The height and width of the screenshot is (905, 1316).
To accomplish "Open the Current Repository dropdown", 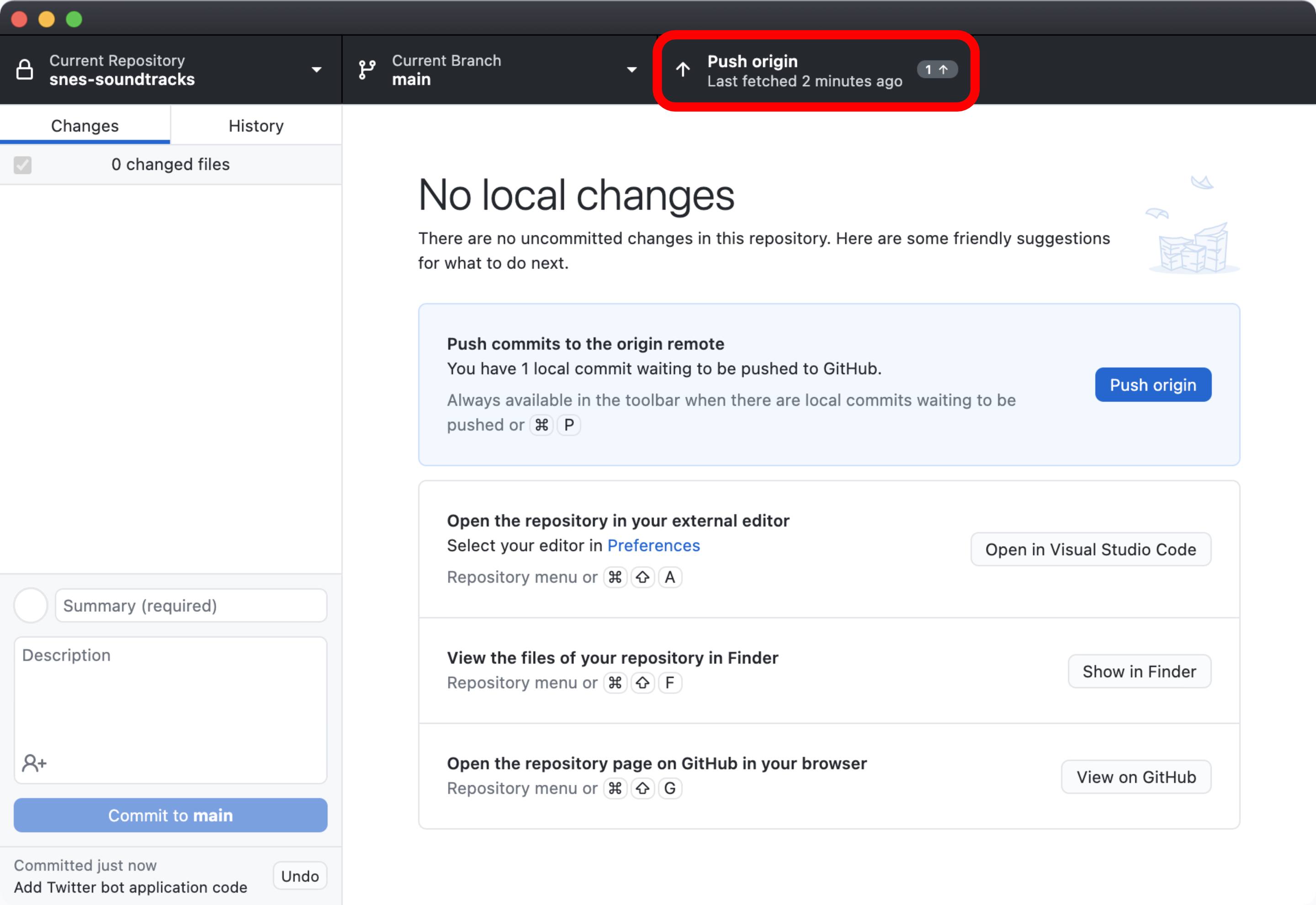I will click(x=316, y=69).
